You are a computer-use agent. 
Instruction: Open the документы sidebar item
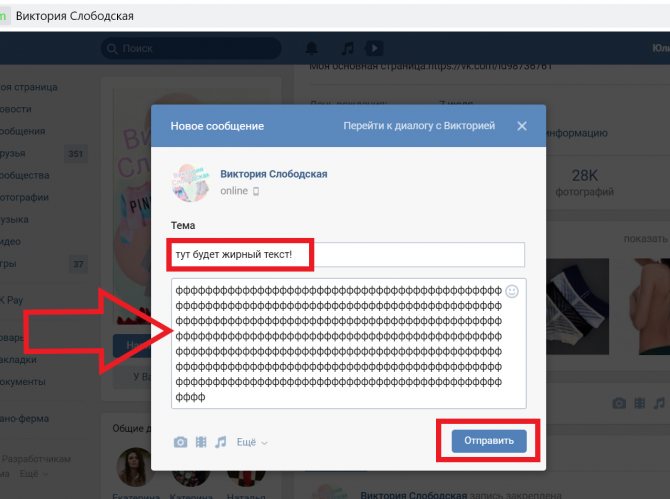[23, 382]
